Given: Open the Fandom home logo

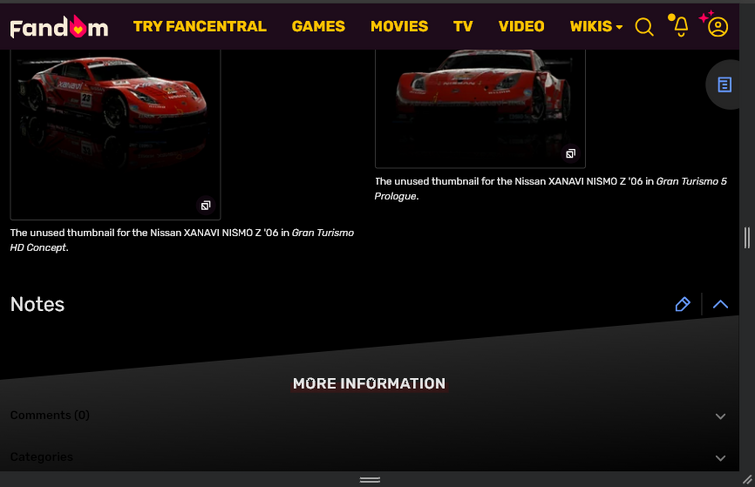Looking at the screenshot, I should coord(59,26).
